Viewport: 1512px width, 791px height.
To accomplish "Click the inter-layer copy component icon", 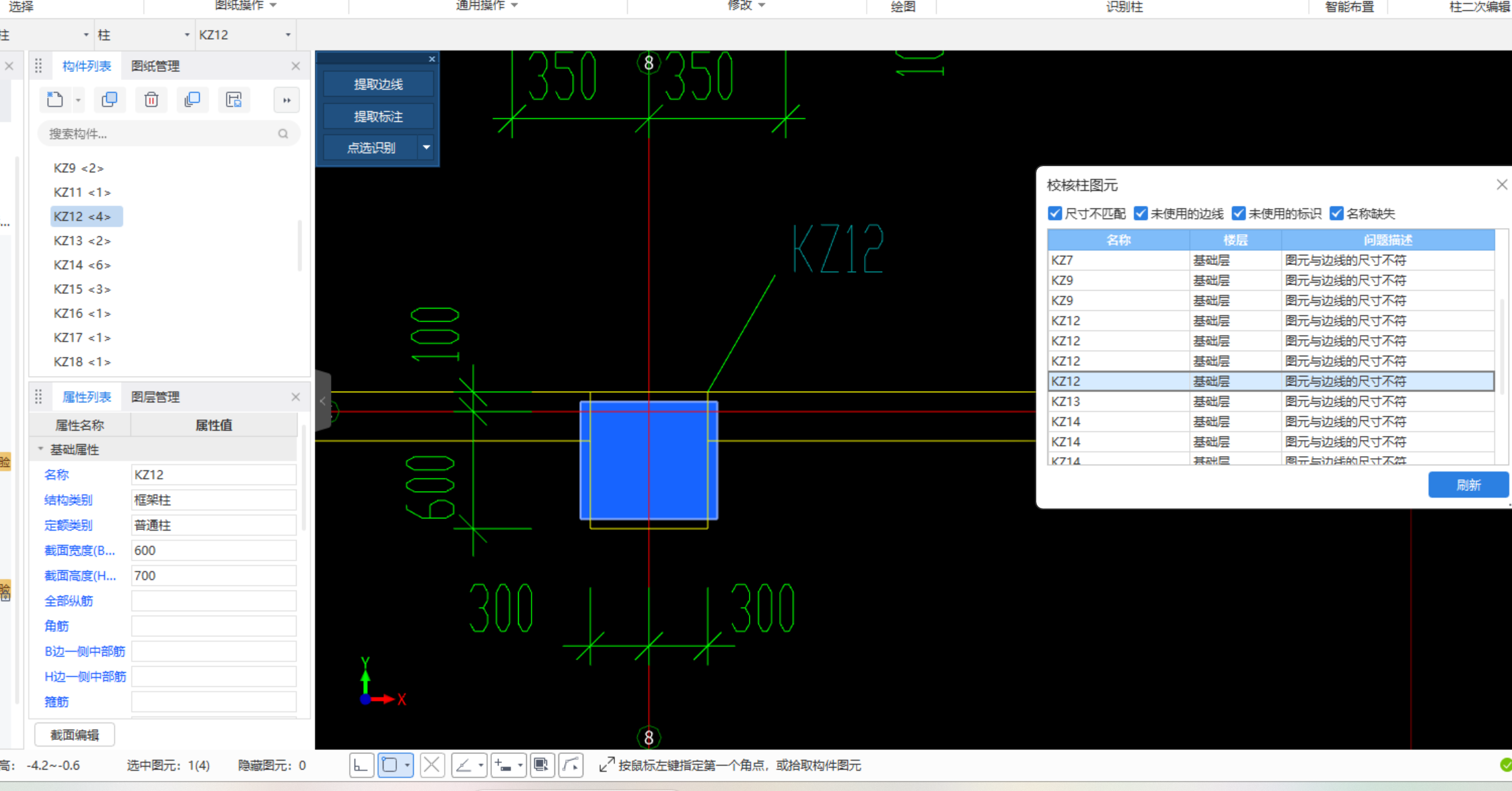I will [192, 100].
